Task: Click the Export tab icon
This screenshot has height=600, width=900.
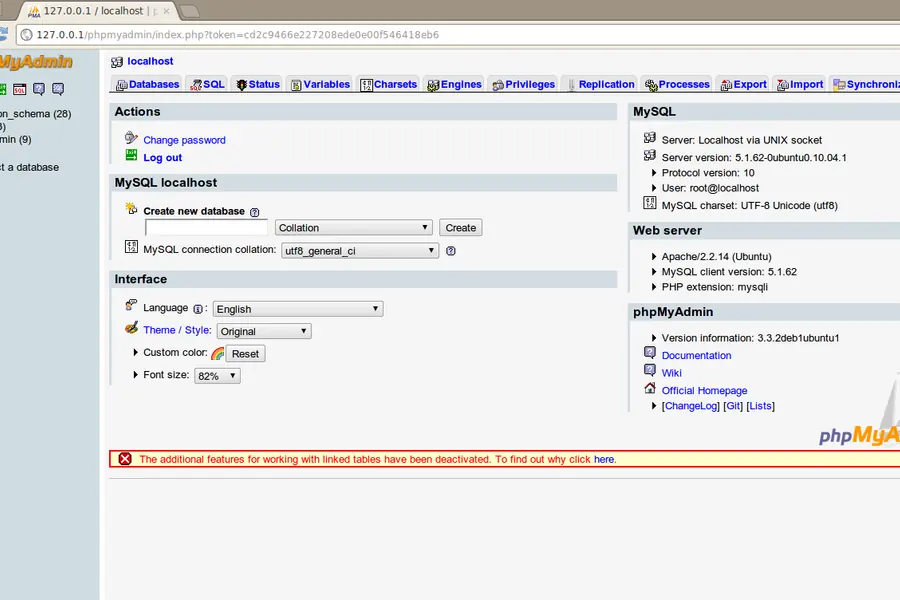Action: 726,85
